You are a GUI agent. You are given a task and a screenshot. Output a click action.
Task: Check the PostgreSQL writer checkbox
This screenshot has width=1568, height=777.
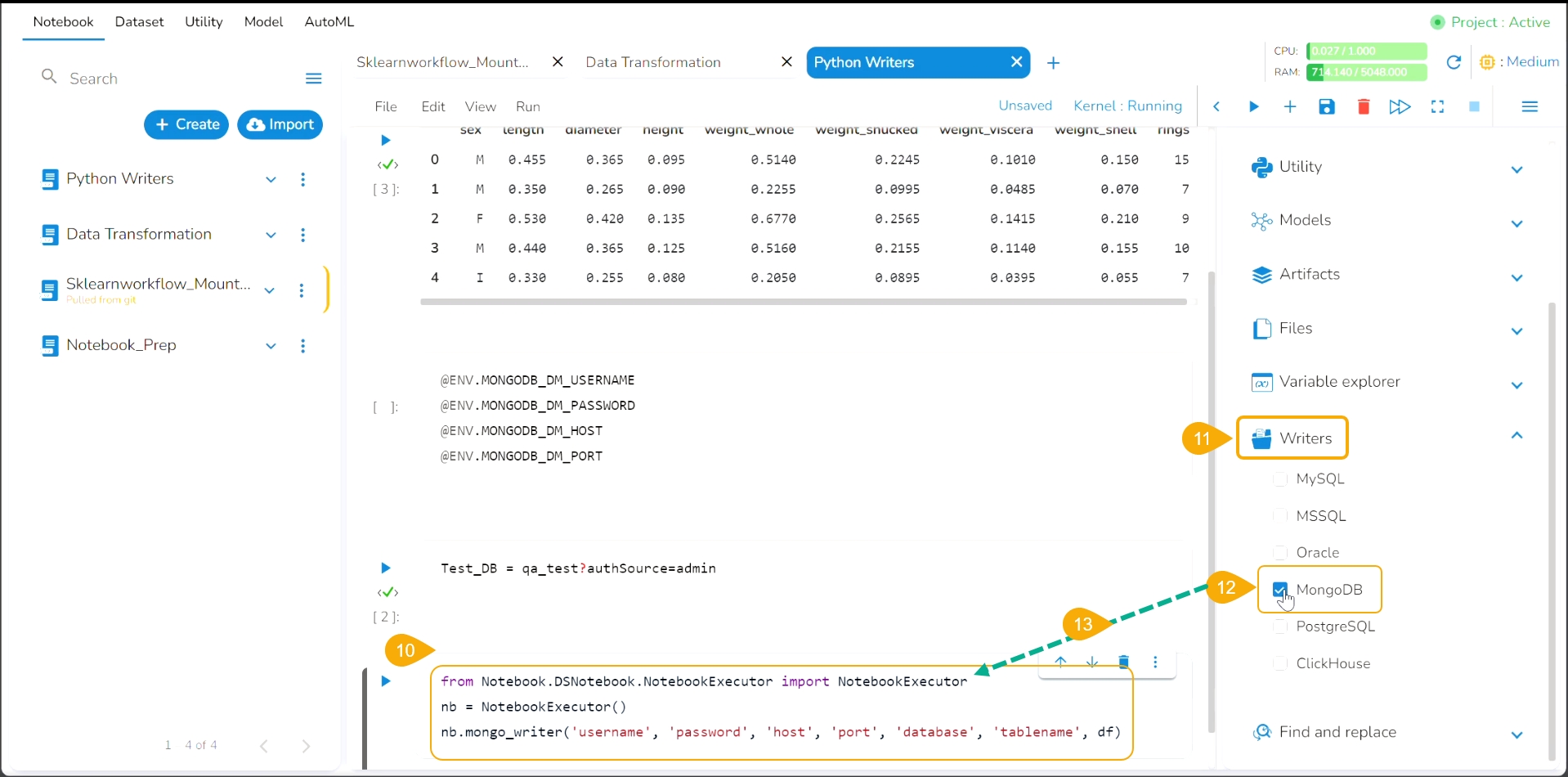pos(1280,627)
